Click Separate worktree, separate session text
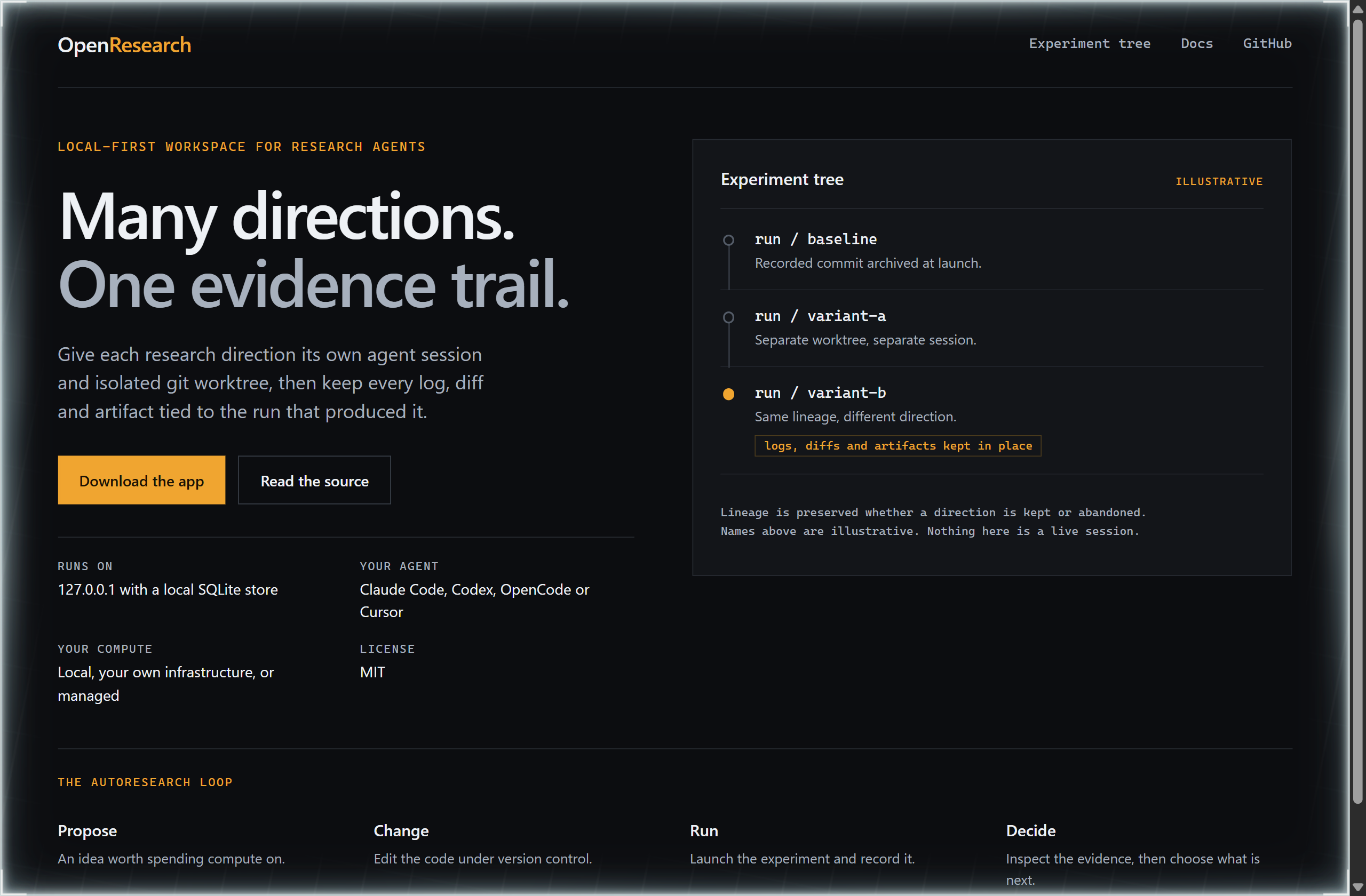1366x896 pixels. [x=865, y=340]
